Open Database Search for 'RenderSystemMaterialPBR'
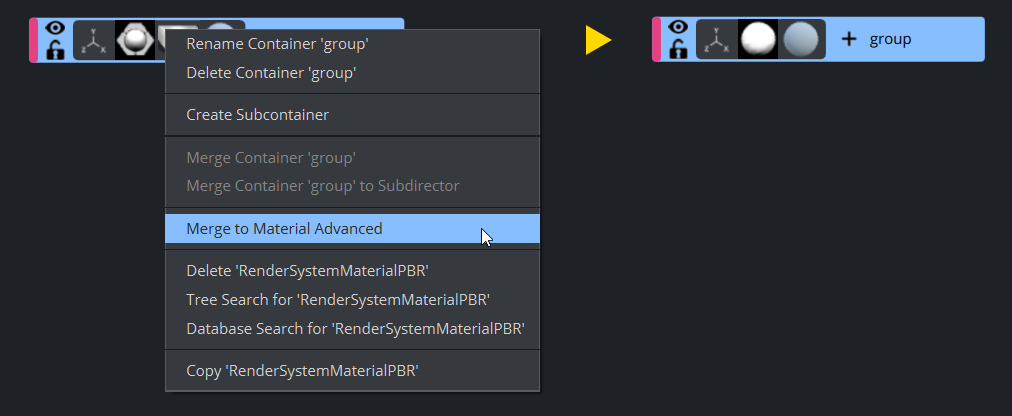This screenshot has width=1012, height=416. pos(355,328)
